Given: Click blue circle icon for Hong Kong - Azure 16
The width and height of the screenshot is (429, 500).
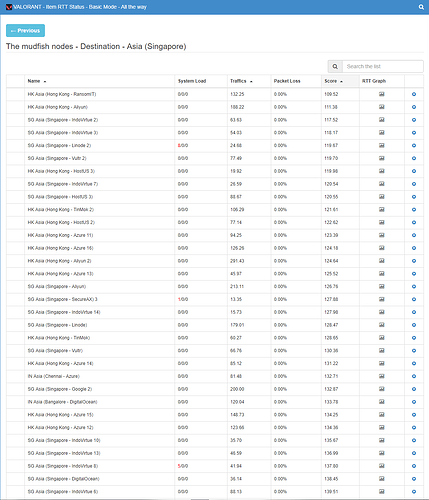Looking at the screenshot, I should (x=414, y=248).
